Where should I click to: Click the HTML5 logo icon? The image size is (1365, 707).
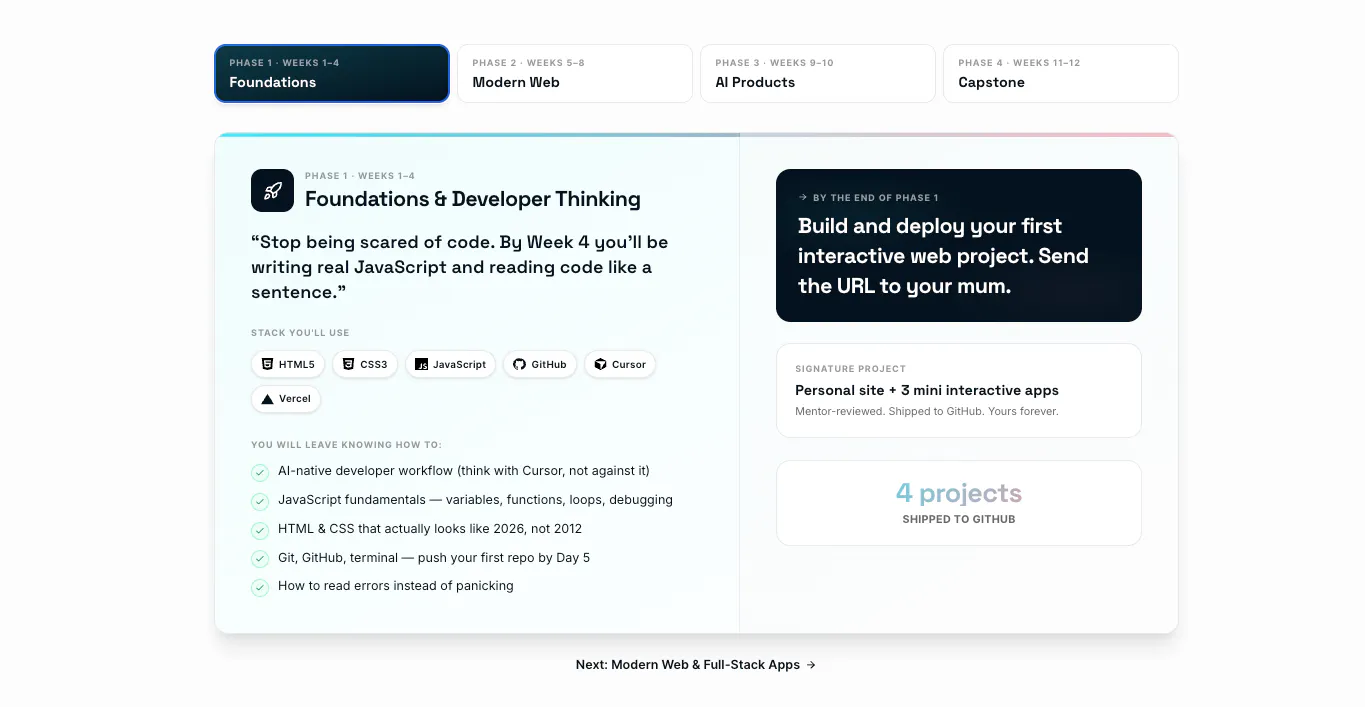point(267,364)
